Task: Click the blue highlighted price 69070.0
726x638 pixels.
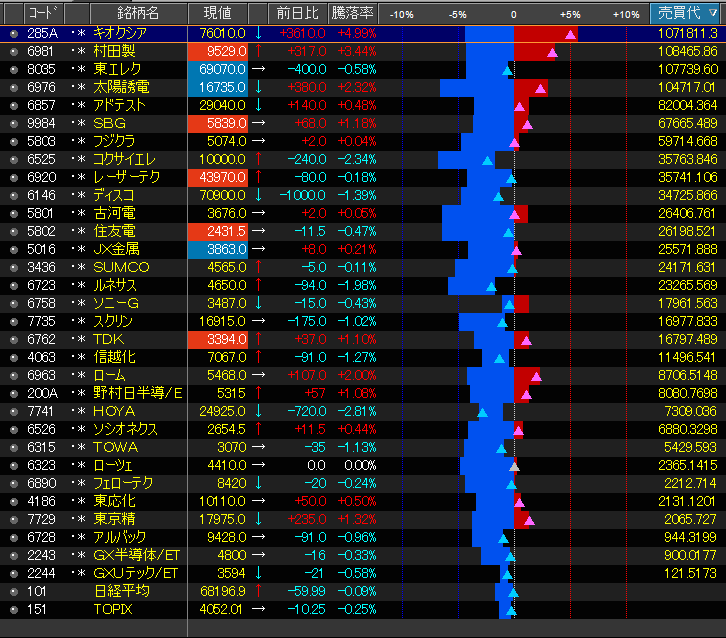Action: tap(218, 69)
